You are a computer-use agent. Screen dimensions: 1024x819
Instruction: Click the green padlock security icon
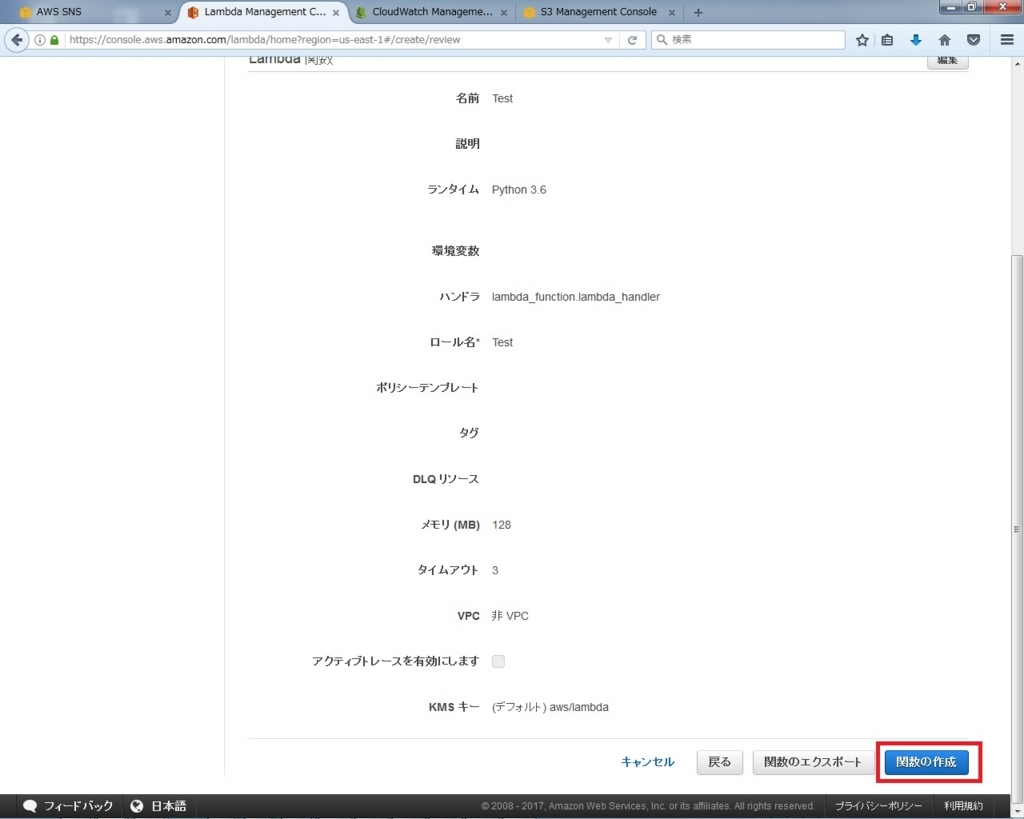pyautogui.click(x=54, y=40)
